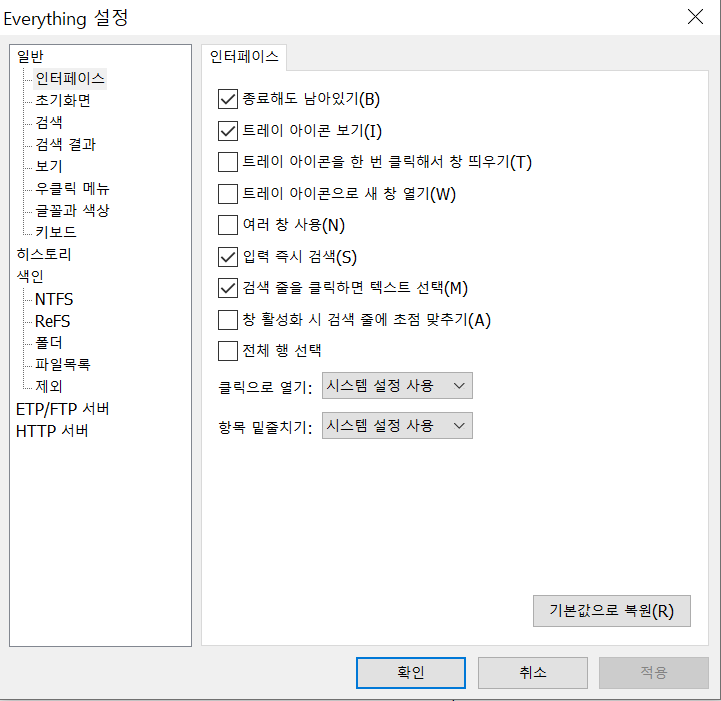Select 색인 in the tree
The width and height of the screenshot is (721, 701).
click(30, 276)
